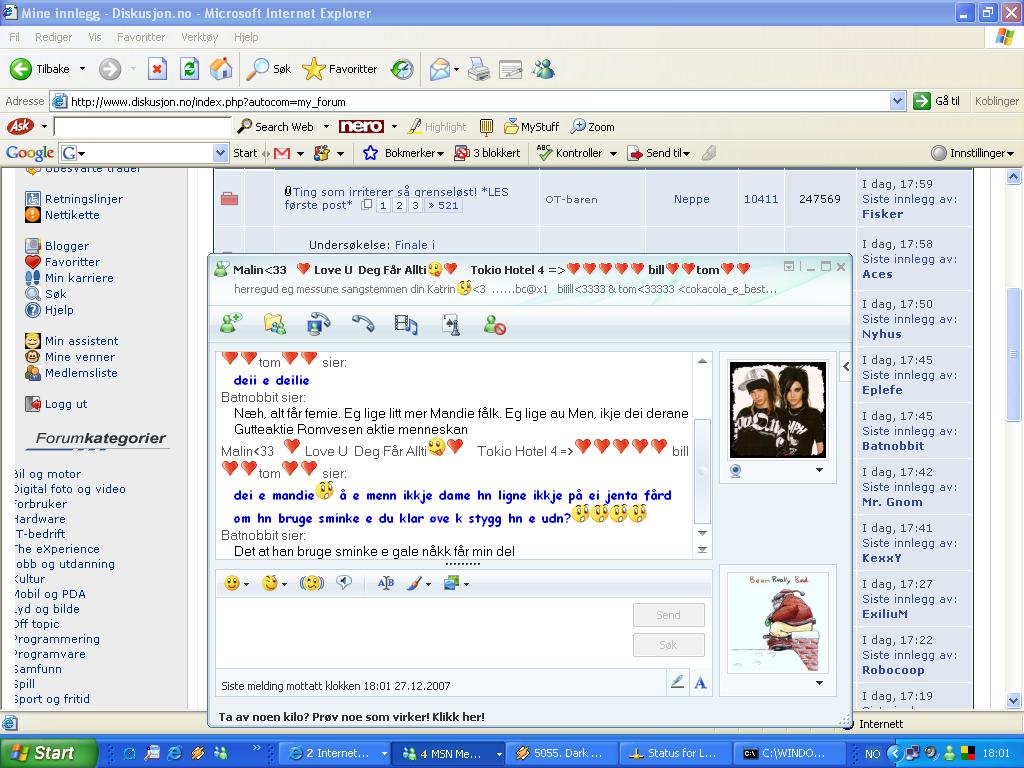The image size is (1024, 768).
Task: Block this contact with the block icon
Action: pos(494,323)
